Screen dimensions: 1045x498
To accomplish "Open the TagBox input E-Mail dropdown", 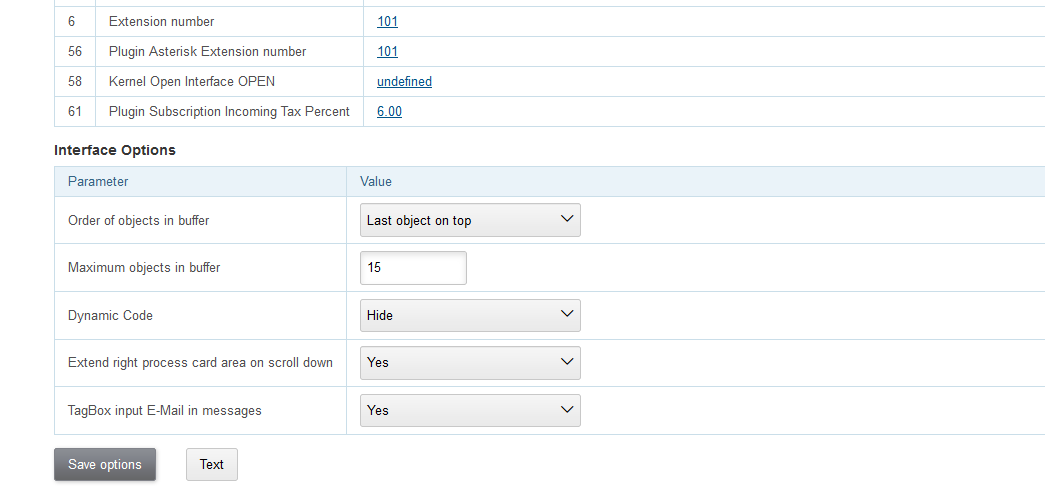I will 470,410.
